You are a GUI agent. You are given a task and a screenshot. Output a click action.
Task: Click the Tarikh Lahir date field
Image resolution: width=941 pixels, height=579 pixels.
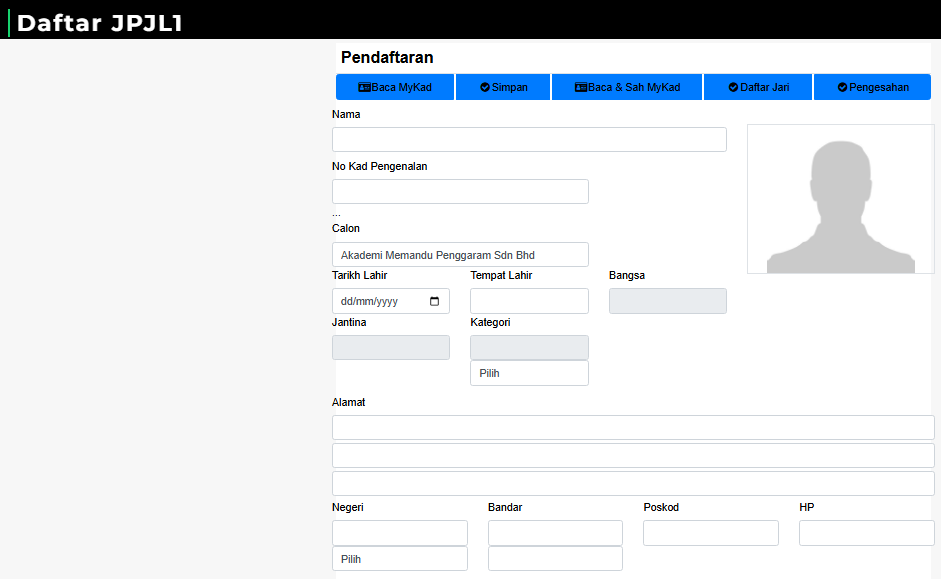[x=391, y=301]
